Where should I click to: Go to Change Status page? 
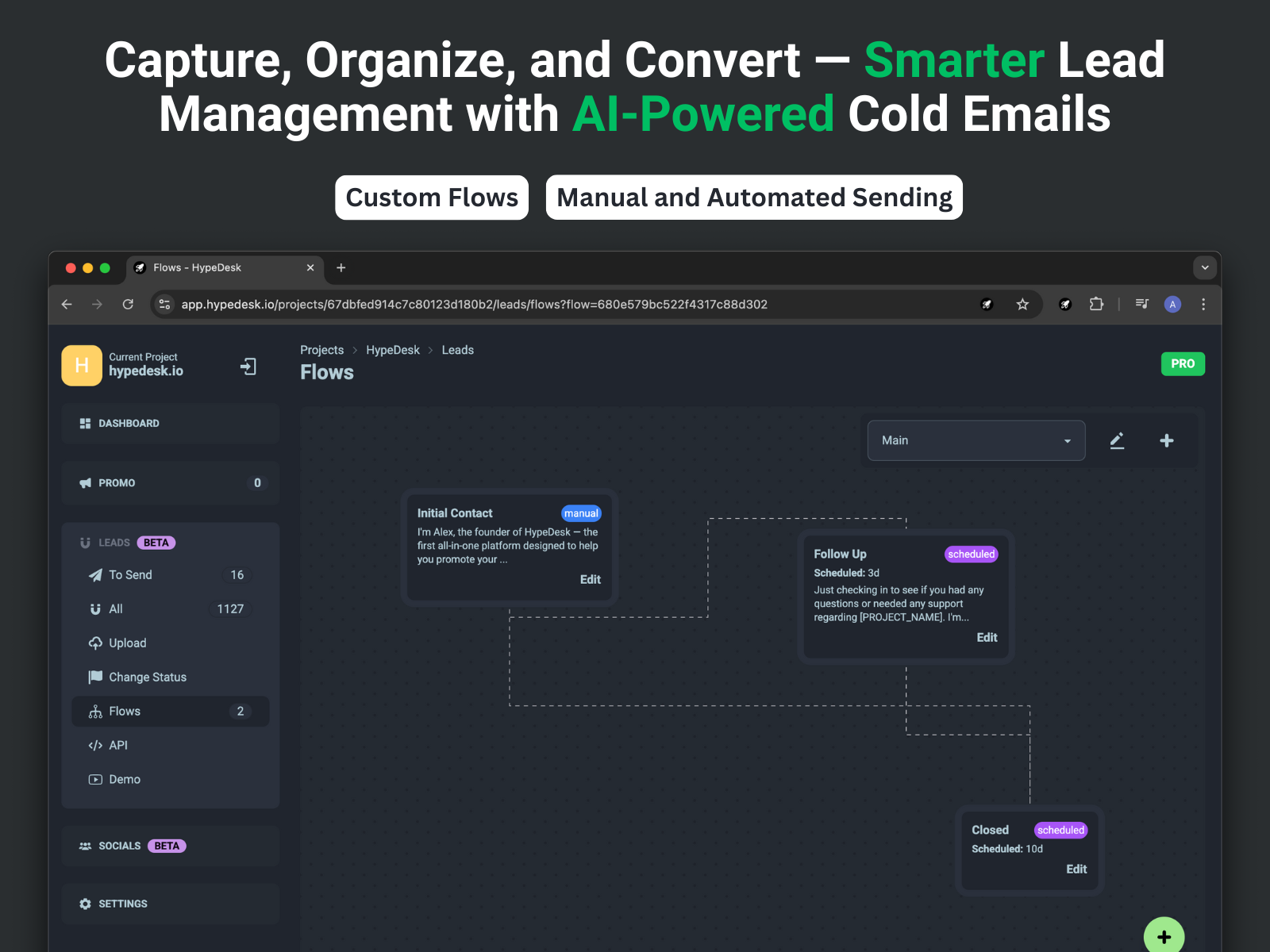(148, 678)
